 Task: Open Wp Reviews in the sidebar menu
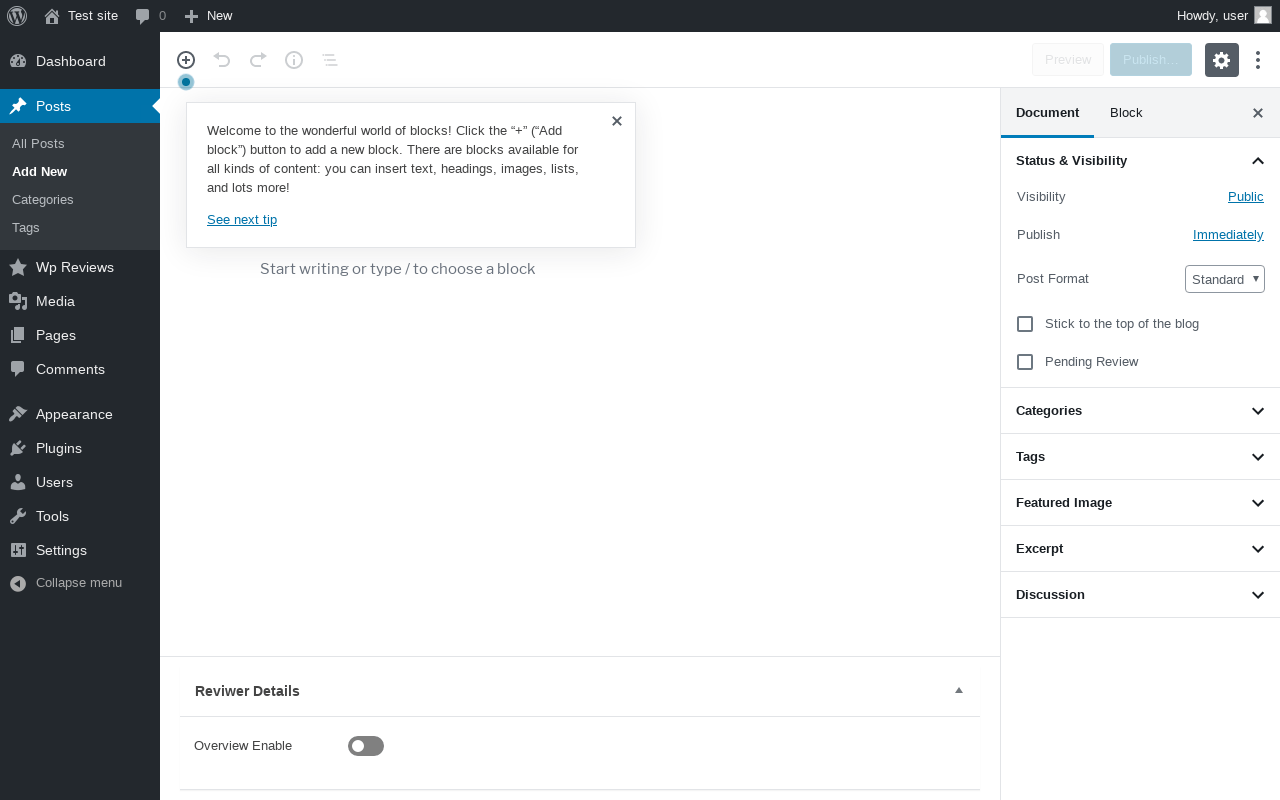coord(75,267)
